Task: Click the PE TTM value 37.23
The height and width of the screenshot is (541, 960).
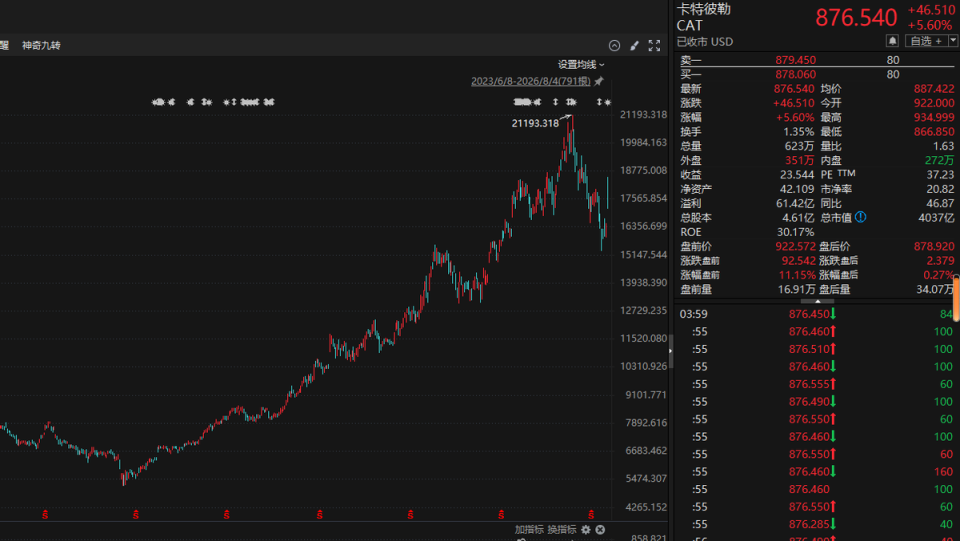Action: [940, 174]
